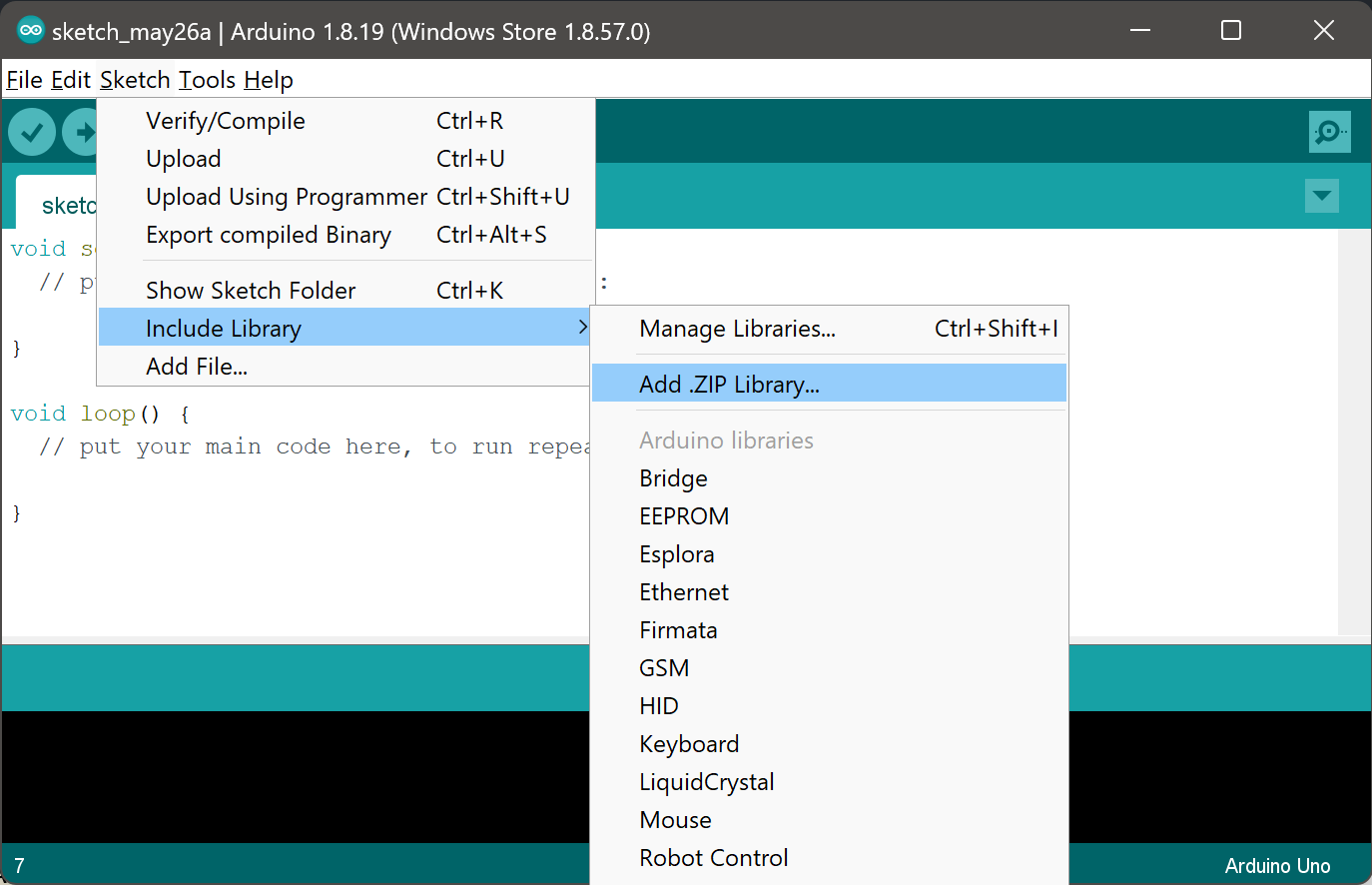Open the tab options dropdown arrow
Viewport: 1372px width, 885px height.
coord(1322,196)
